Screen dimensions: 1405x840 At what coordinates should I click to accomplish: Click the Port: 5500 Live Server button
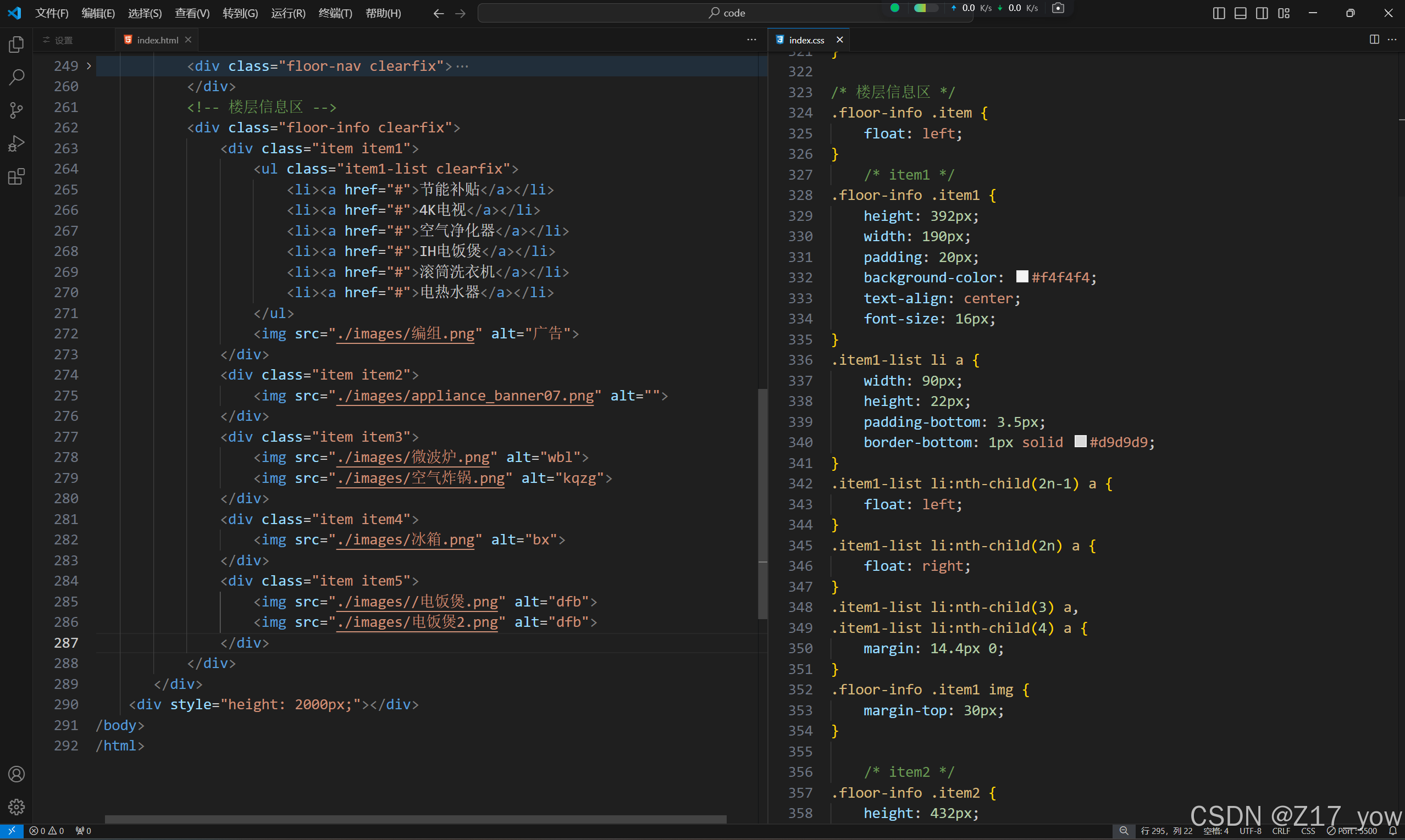point(1352,831)
